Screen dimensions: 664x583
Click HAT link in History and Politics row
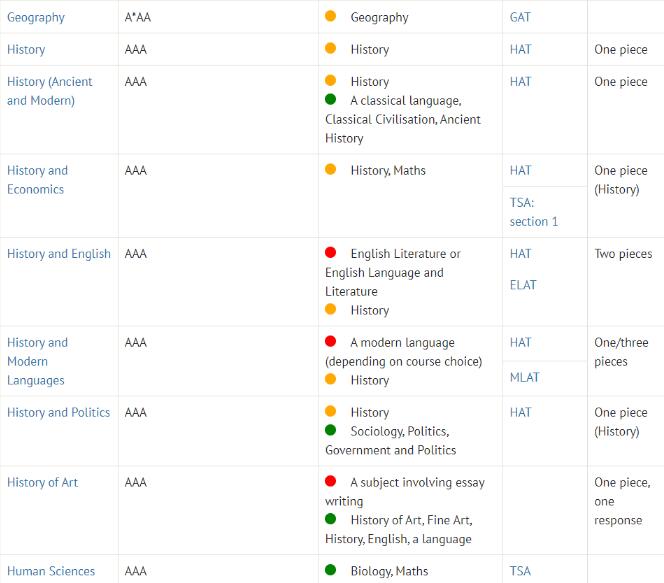[520, 412]
